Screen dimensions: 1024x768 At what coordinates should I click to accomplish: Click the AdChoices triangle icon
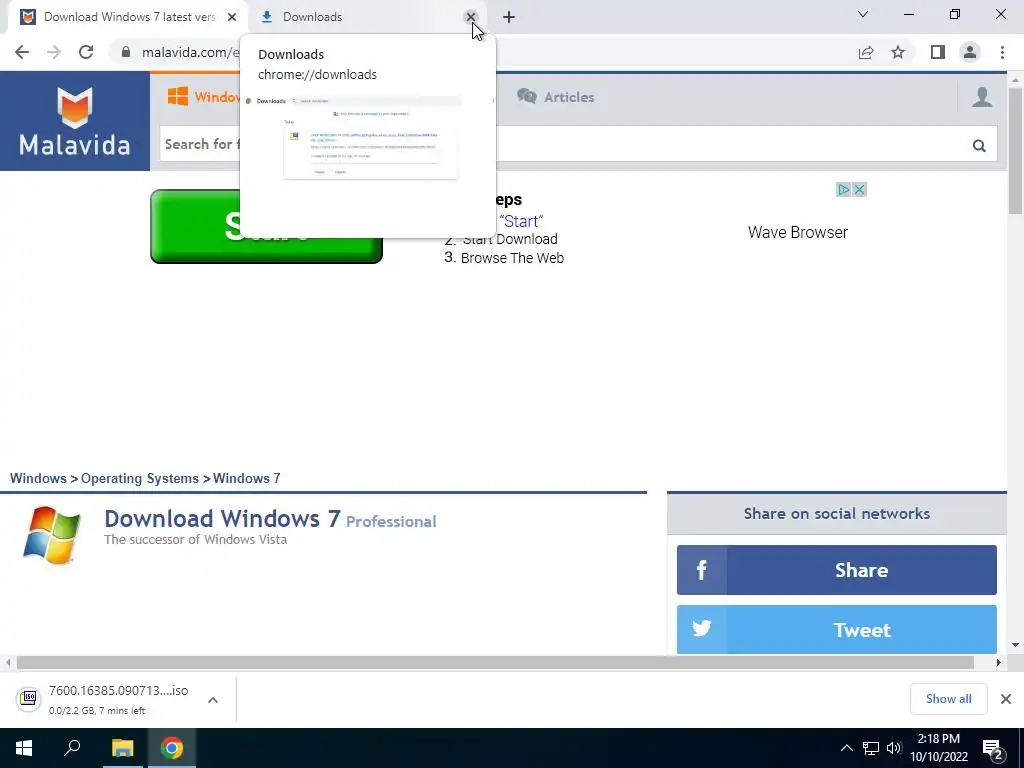point(844,189)
